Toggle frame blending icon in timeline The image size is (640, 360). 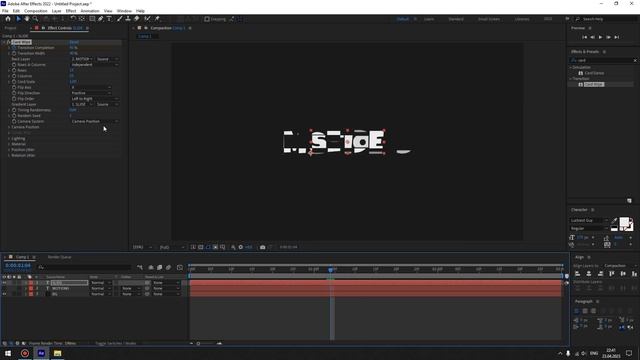coord(160,267)
